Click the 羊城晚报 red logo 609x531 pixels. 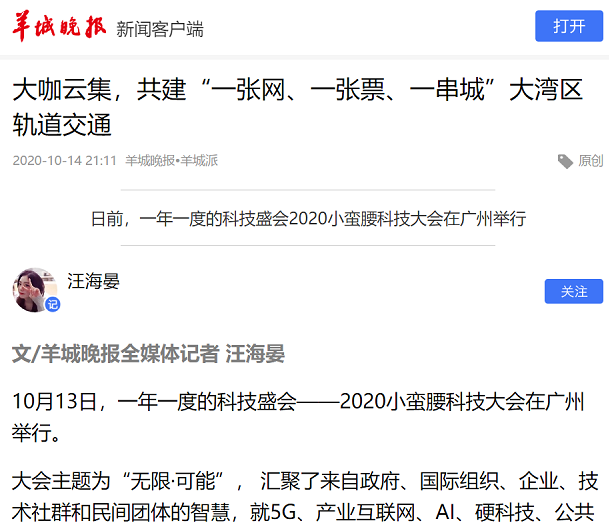pyautogui.click(x=59, y=26)
